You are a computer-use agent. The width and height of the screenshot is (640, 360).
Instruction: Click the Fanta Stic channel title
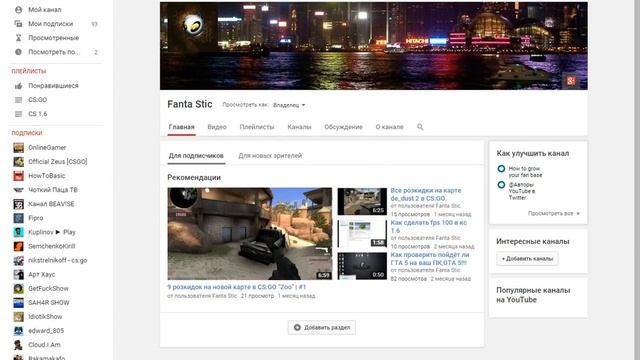pos(190,104)
